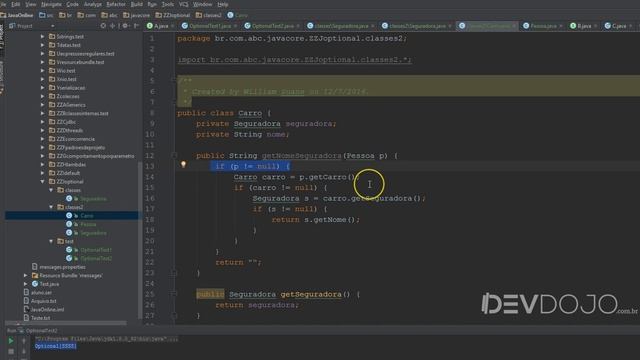Open the Run menu
Image resolution: width=640 pixels, height=360 pixels.
[x=152, y=4]
